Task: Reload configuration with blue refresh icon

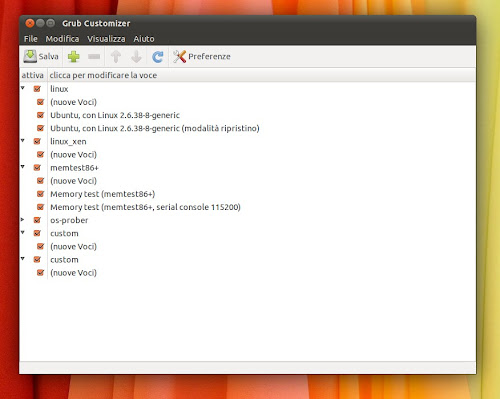Action: [158, 57]
